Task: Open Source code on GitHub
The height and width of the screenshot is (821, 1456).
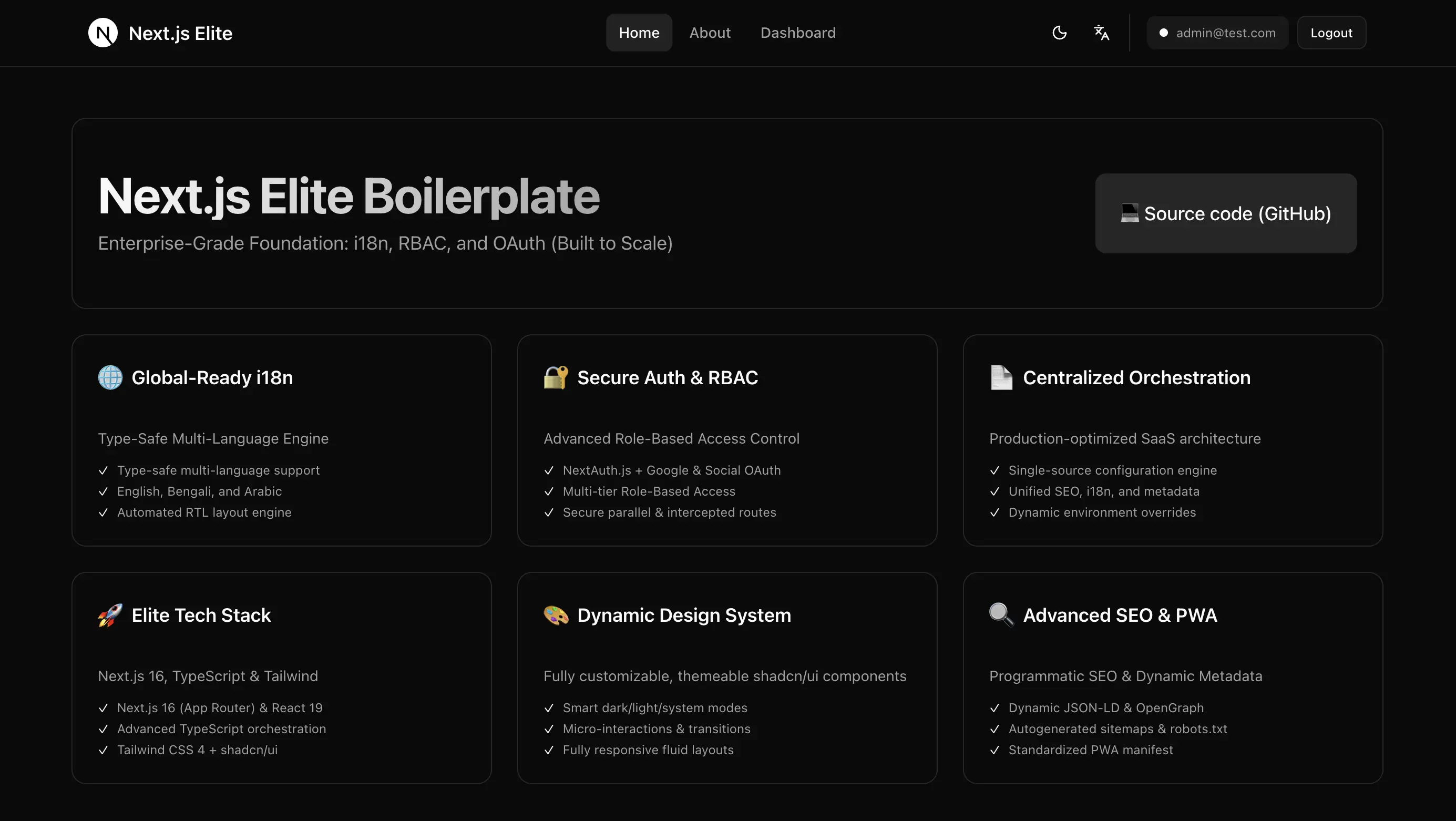Action: pyautogui.click(x=1225, y=213)
